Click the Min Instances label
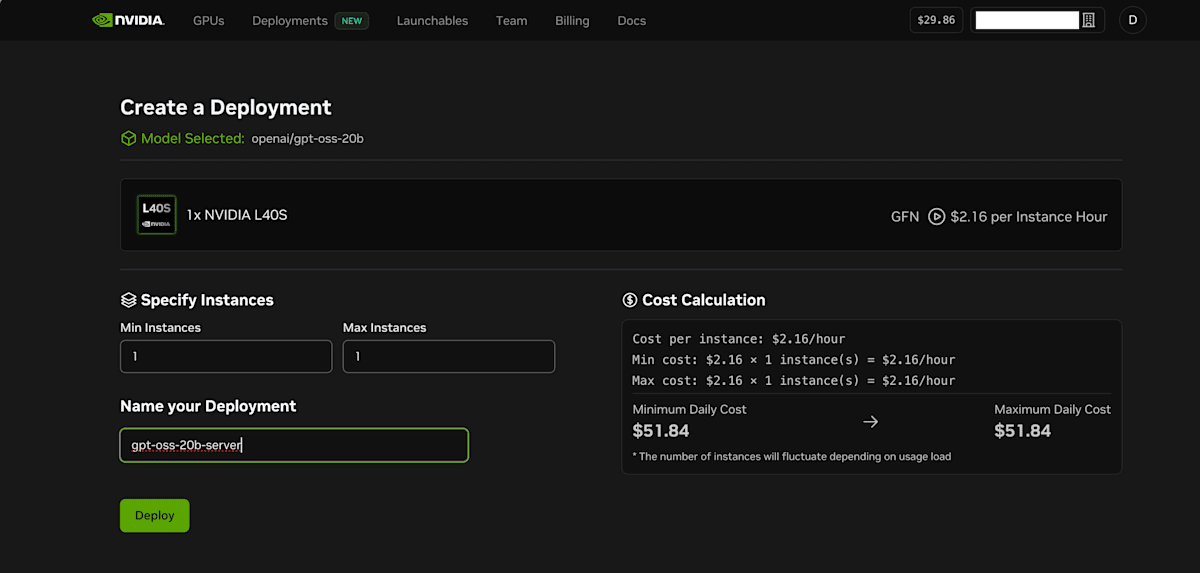Screen dimensions: 1200x573 click(x=160, y=328)
